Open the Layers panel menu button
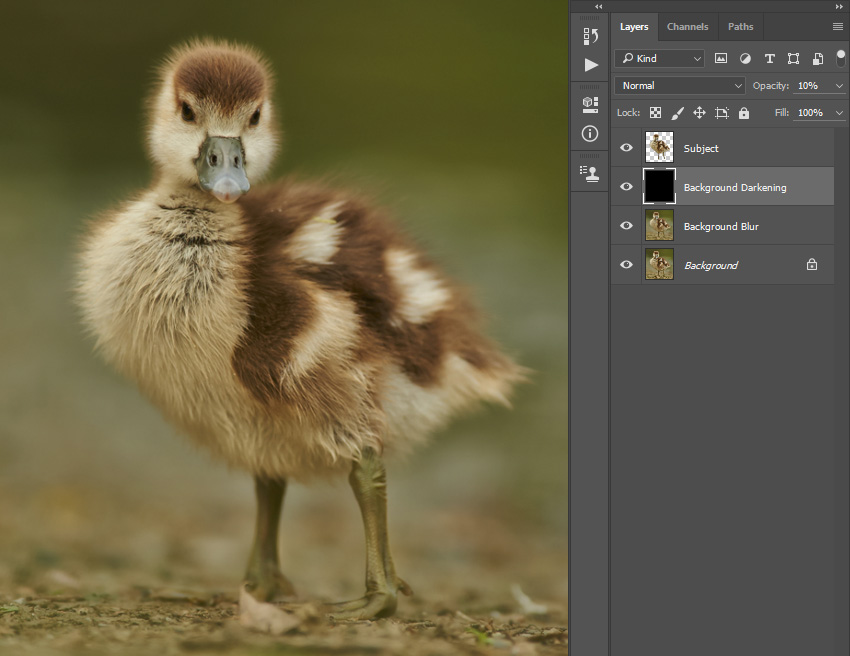Viewport: 850px width, 656px height. pyautogui.click(x=838, y=27)
